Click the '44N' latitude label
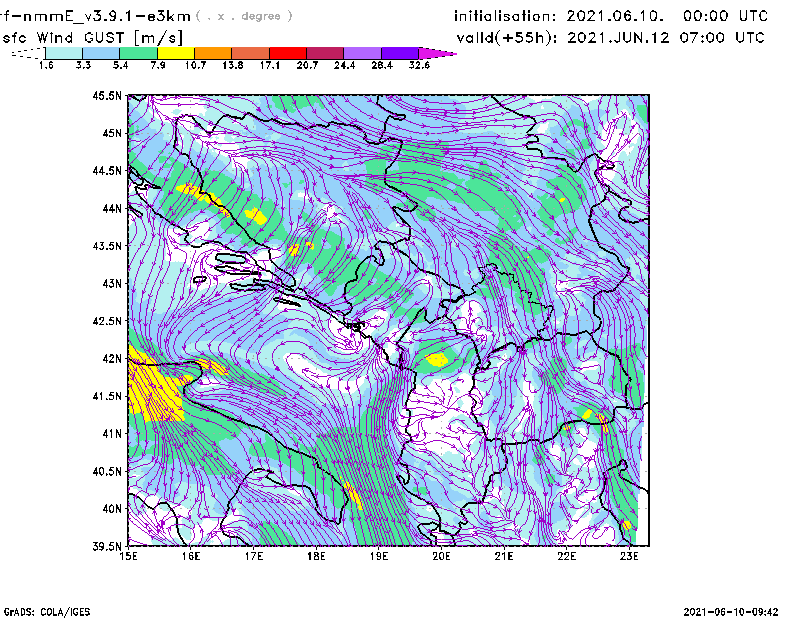 tap(112, 208)
